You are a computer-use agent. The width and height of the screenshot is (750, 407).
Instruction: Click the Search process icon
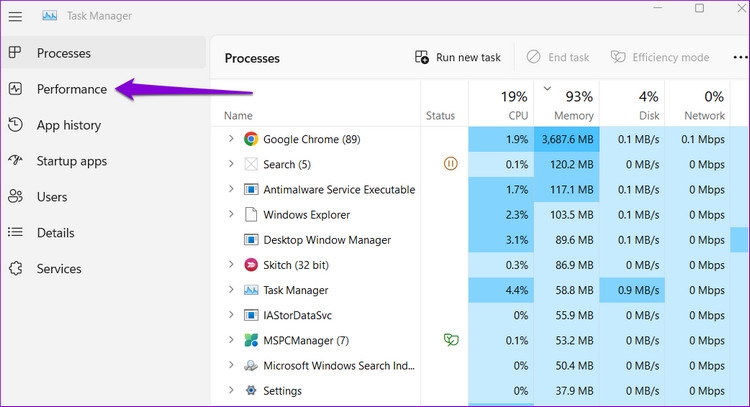click(x=251, y=165)
